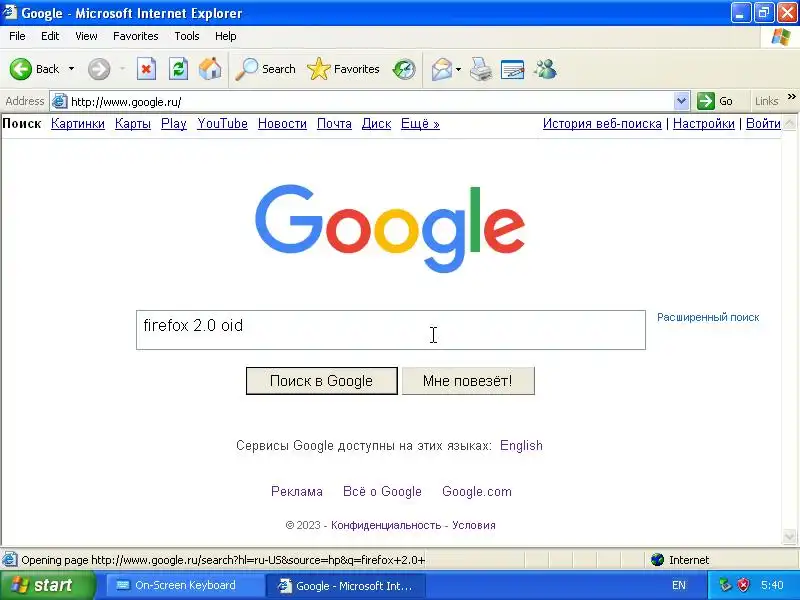
Task: Print the page with printer icon
Action: tap(481, 69)
